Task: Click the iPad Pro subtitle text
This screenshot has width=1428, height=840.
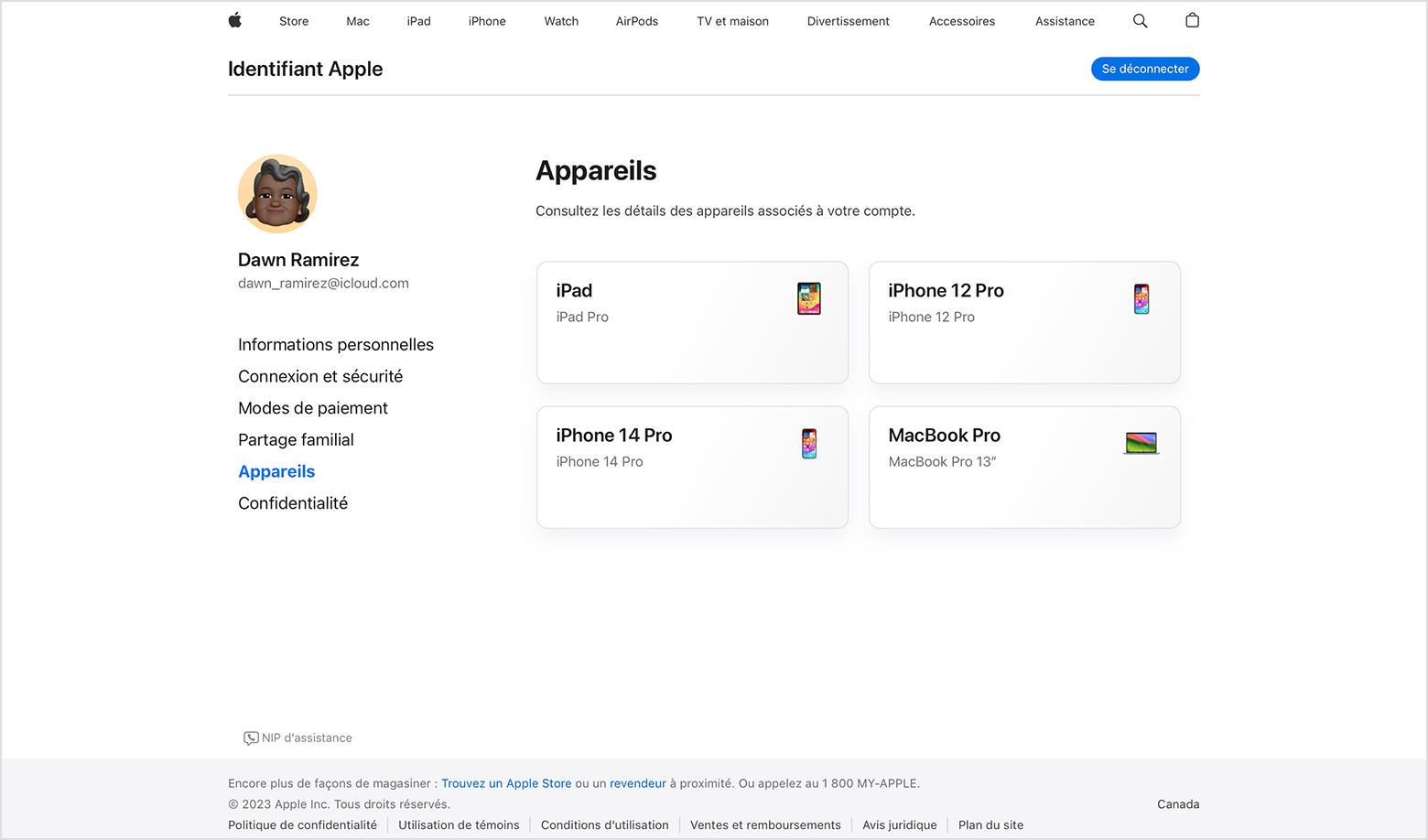Action: [x=582, y=318]
